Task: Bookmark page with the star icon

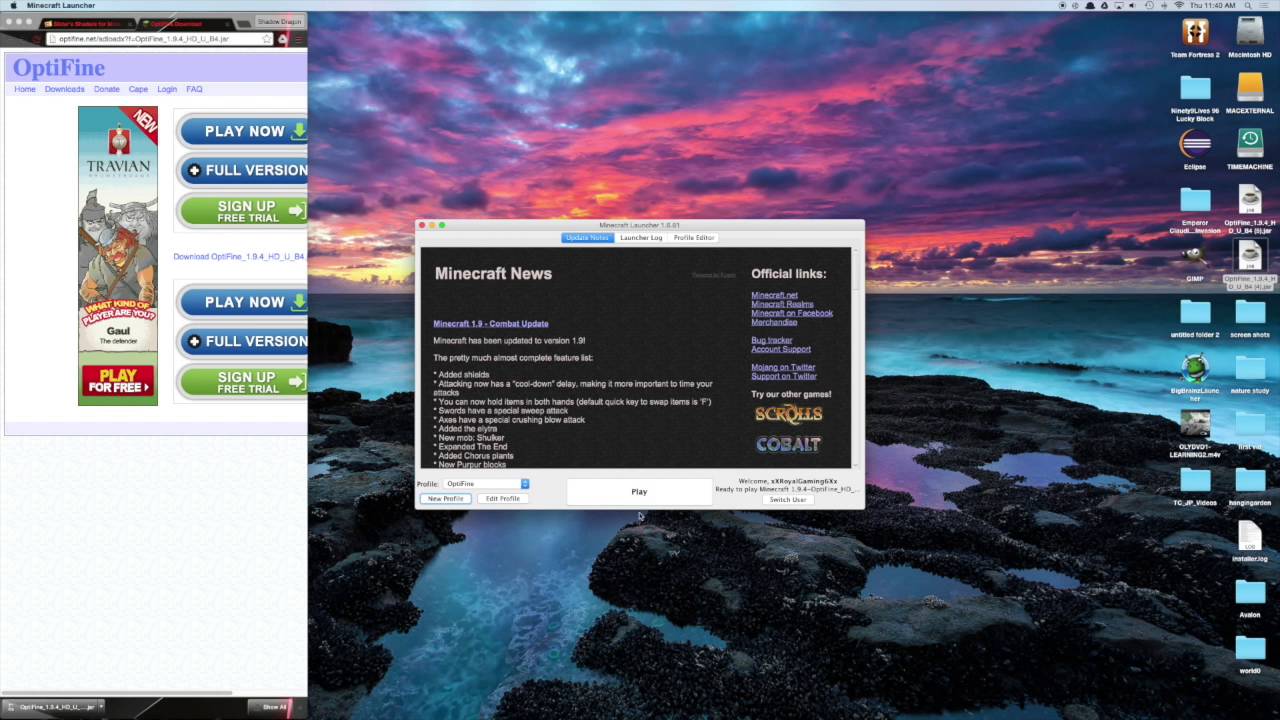Action: point(267,39)
